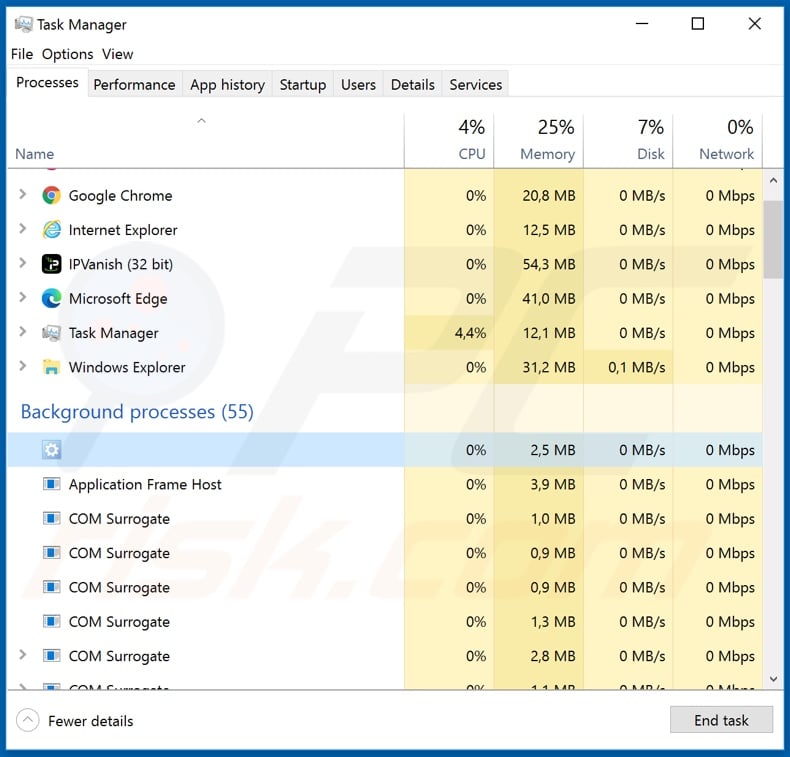790x757 pixels.
Task: Click the 0,1 MB/s disk value
Action: click(x=636, y=367)
